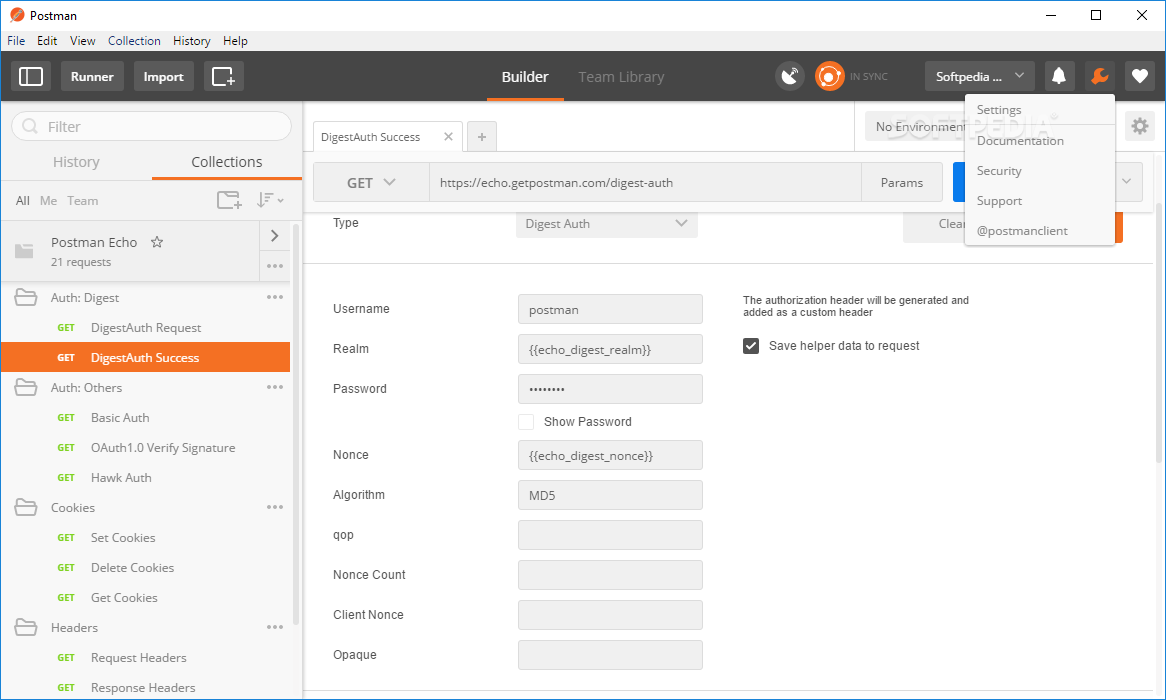The height and width of the screenshot is (700, 1166).
Task: Collapse the Cookies folder icon
Action: 26,507
